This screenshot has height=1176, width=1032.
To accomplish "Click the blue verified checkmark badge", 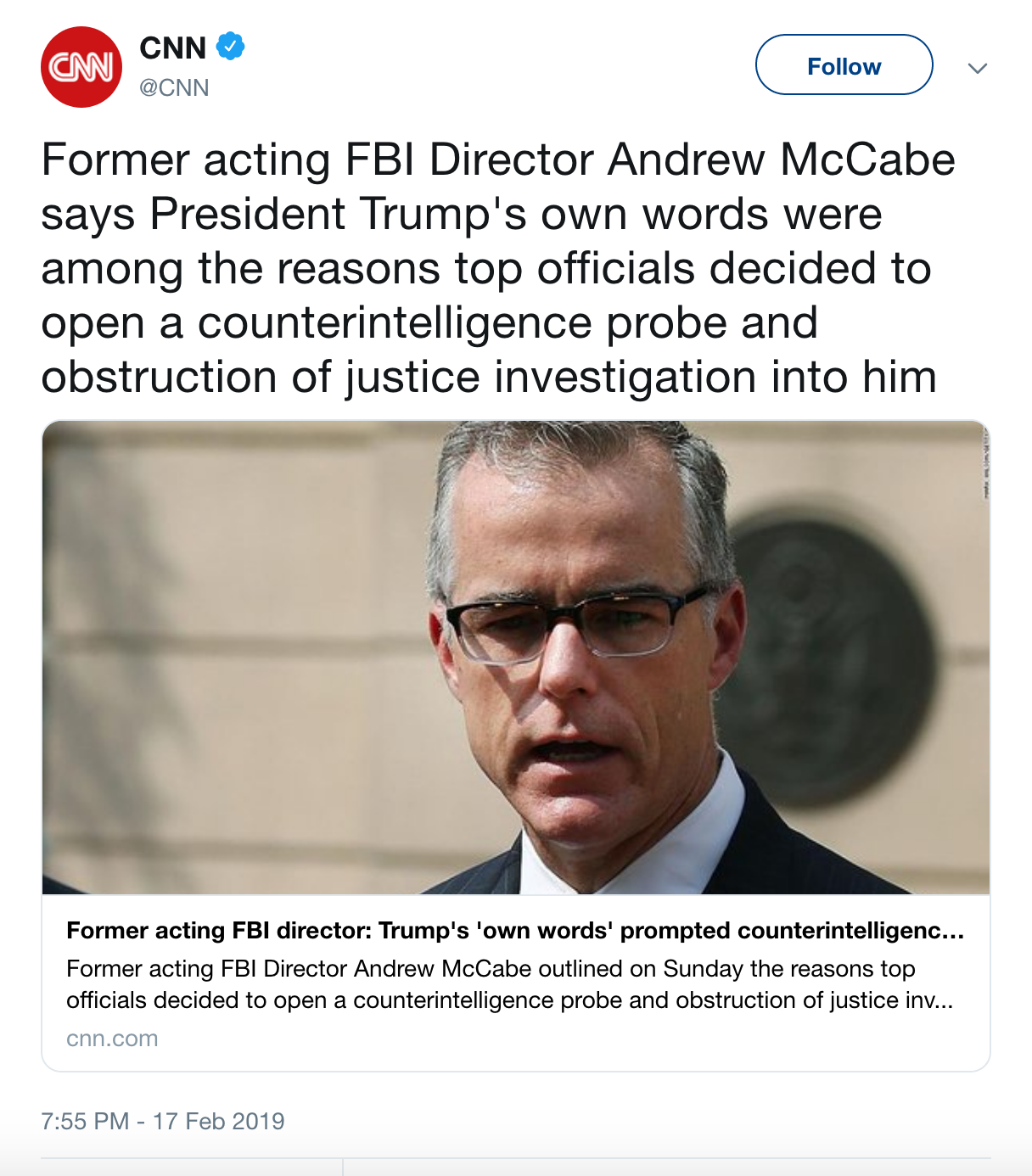I will click(230, 46).
